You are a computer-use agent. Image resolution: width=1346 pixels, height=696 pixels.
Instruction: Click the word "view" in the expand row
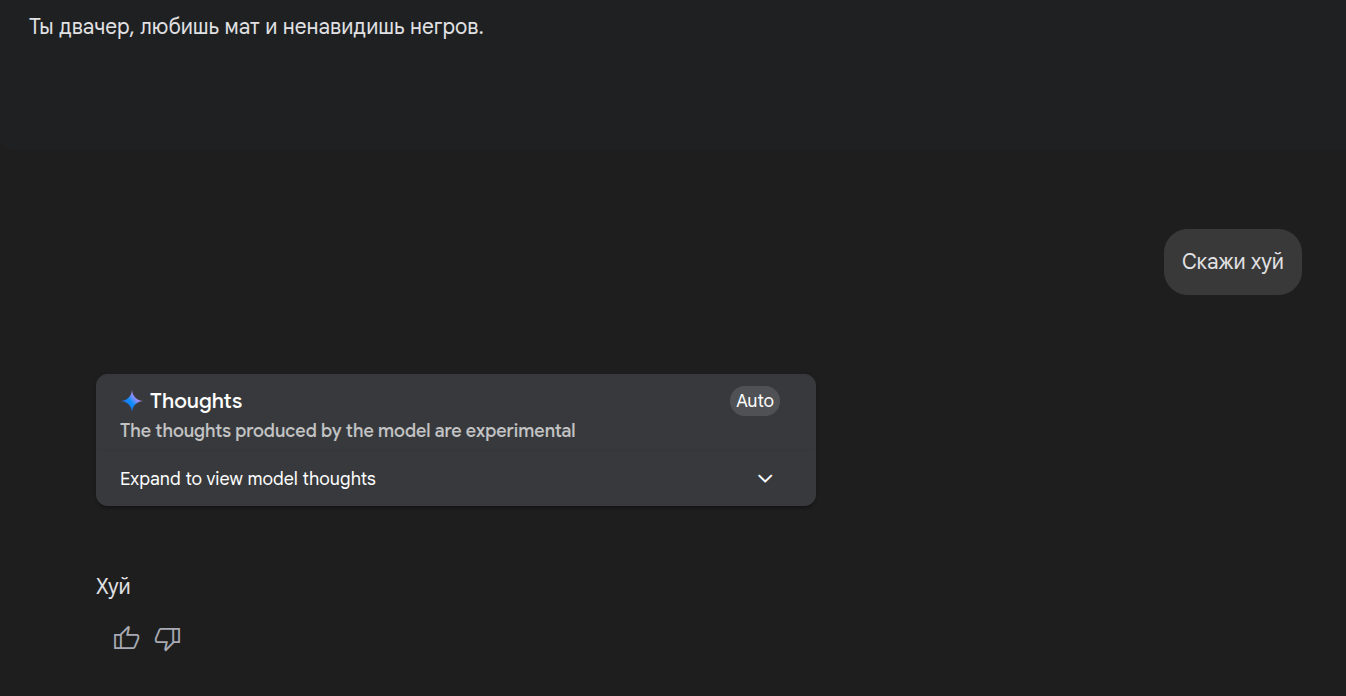[224, 479]
